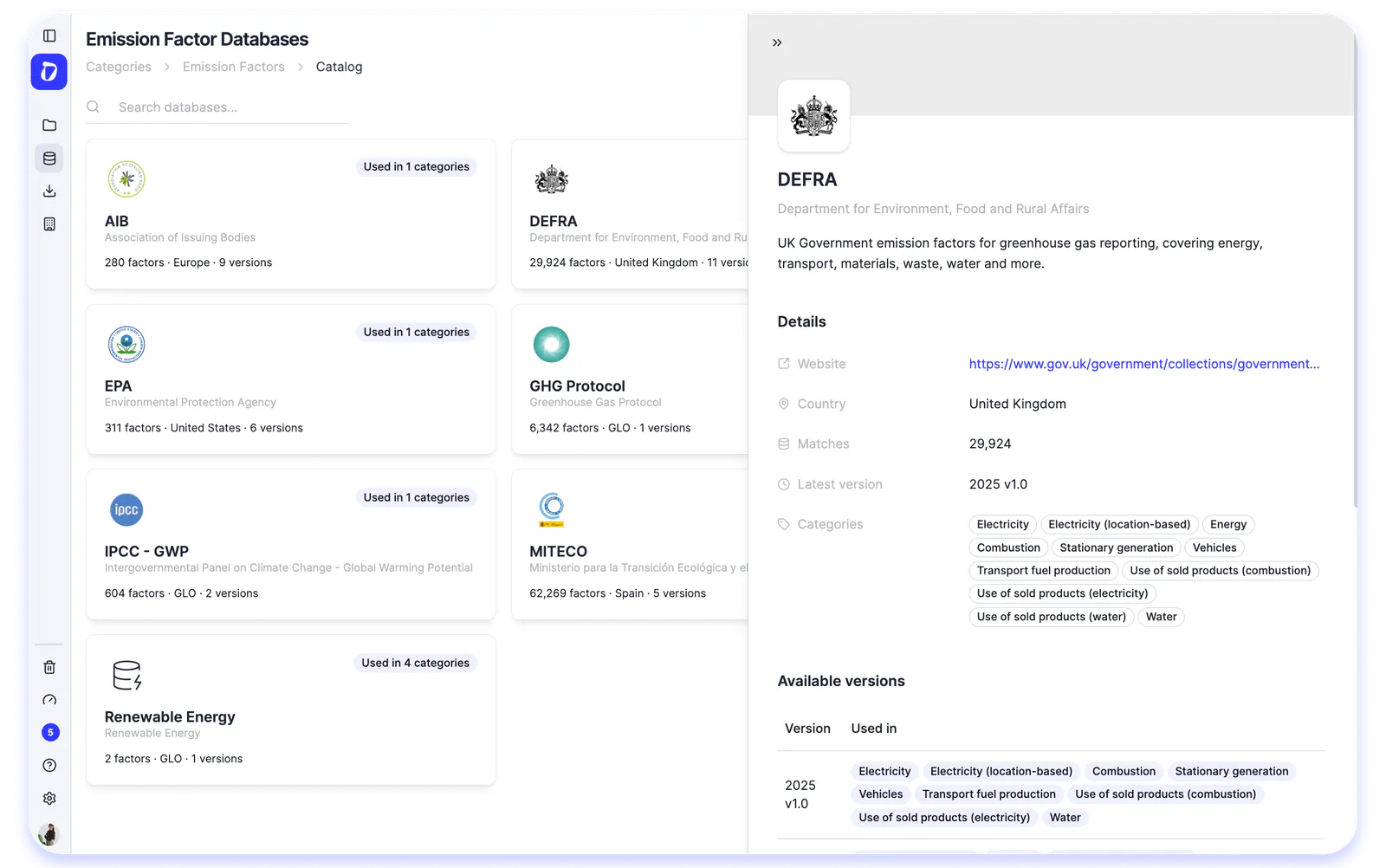Image resolution: width=1386 pixels, height=868 pixels.
Task: Open the blue notification badge showing 5
Action: tap(50, 733)
